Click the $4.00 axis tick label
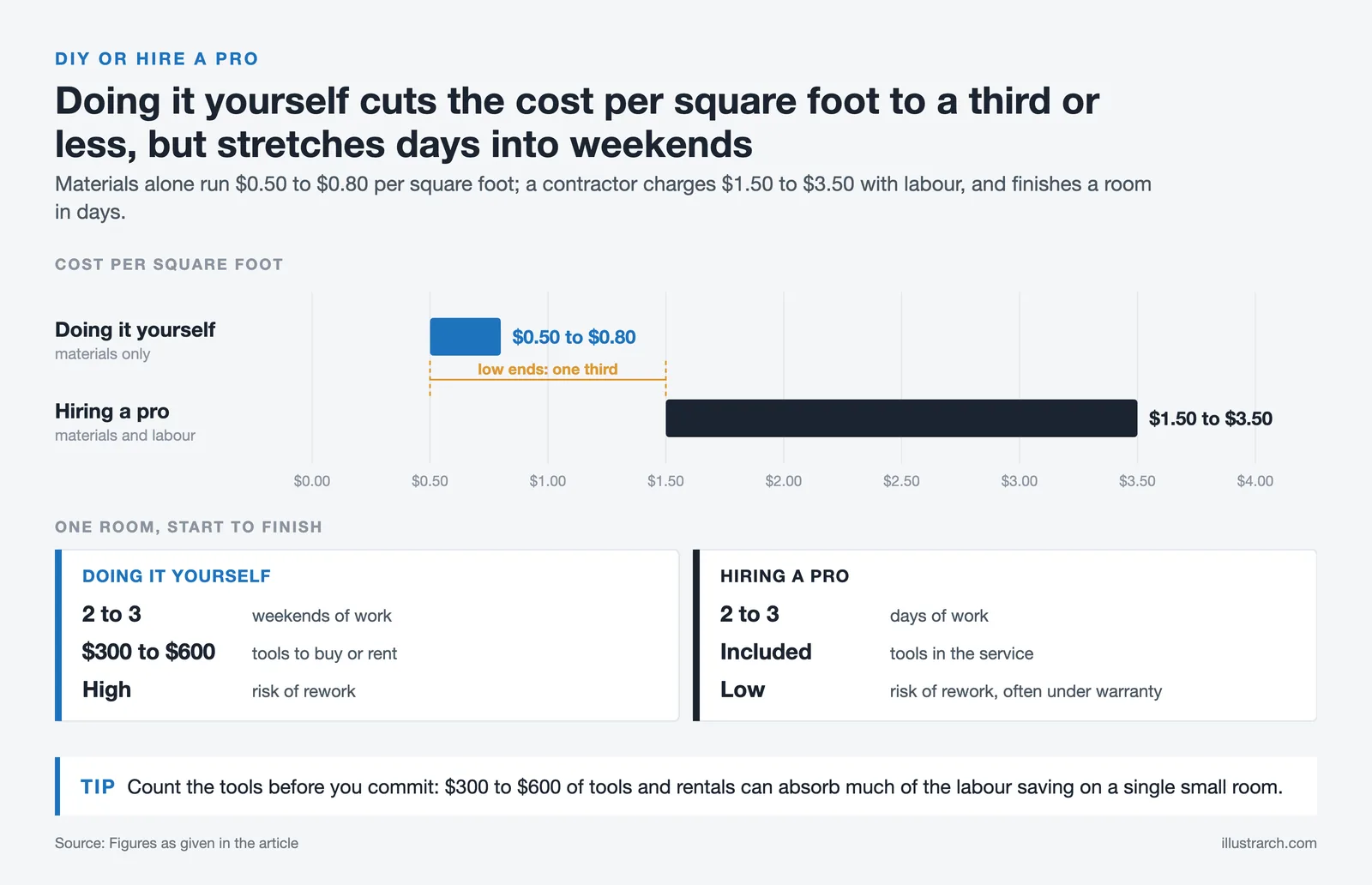The height and width of the screenshot is (885, 1372). point(1255,481)
